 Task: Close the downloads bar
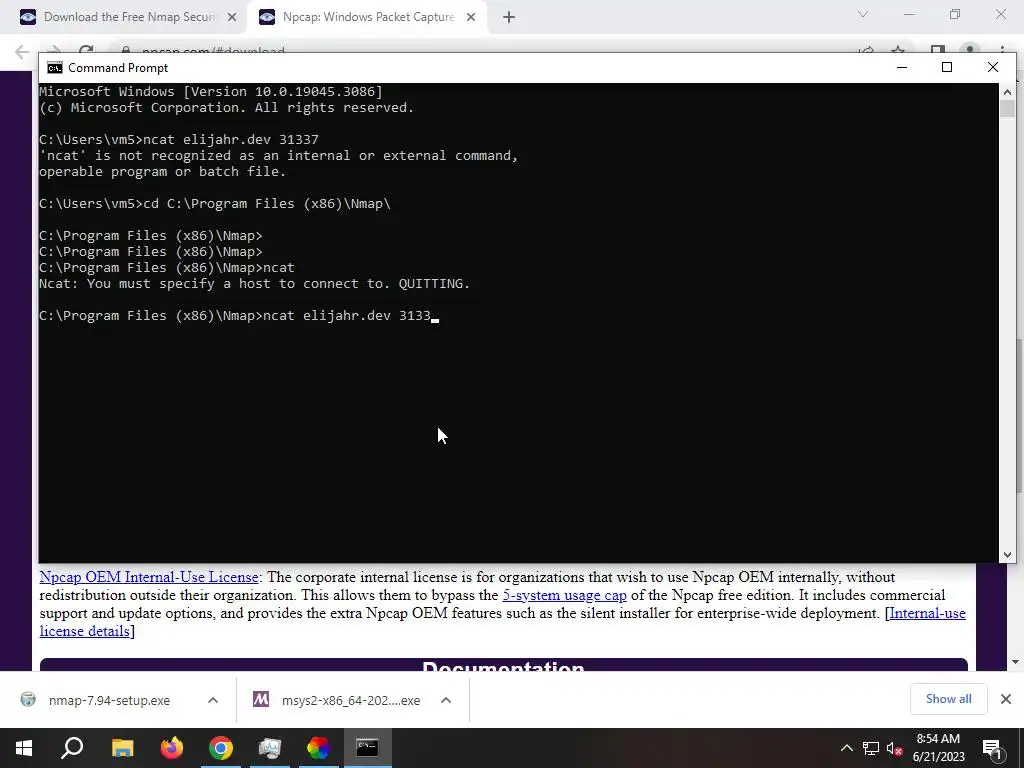[1006, 699]
